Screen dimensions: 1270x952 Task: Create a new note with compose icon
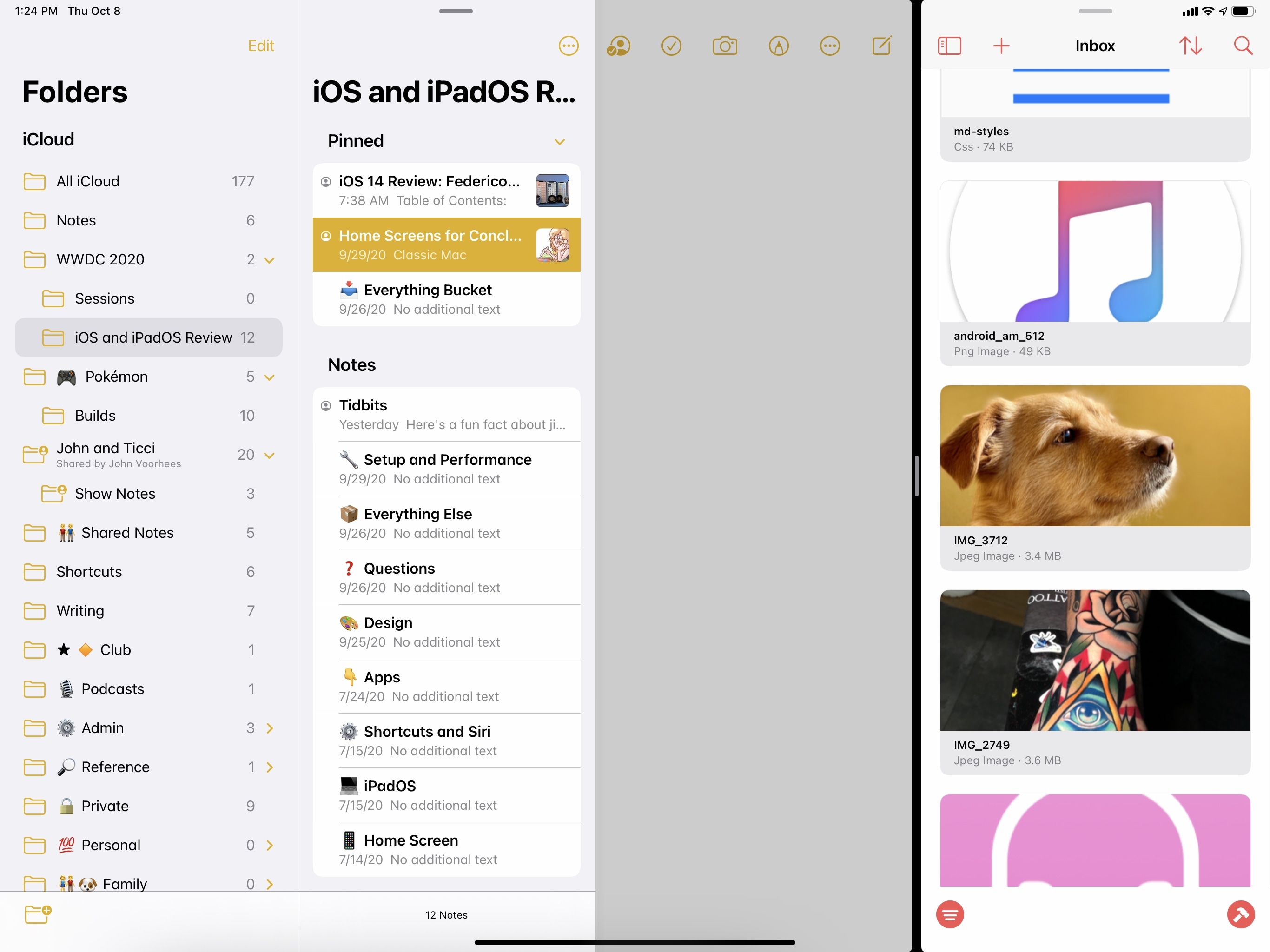click(x=882, y=46)
